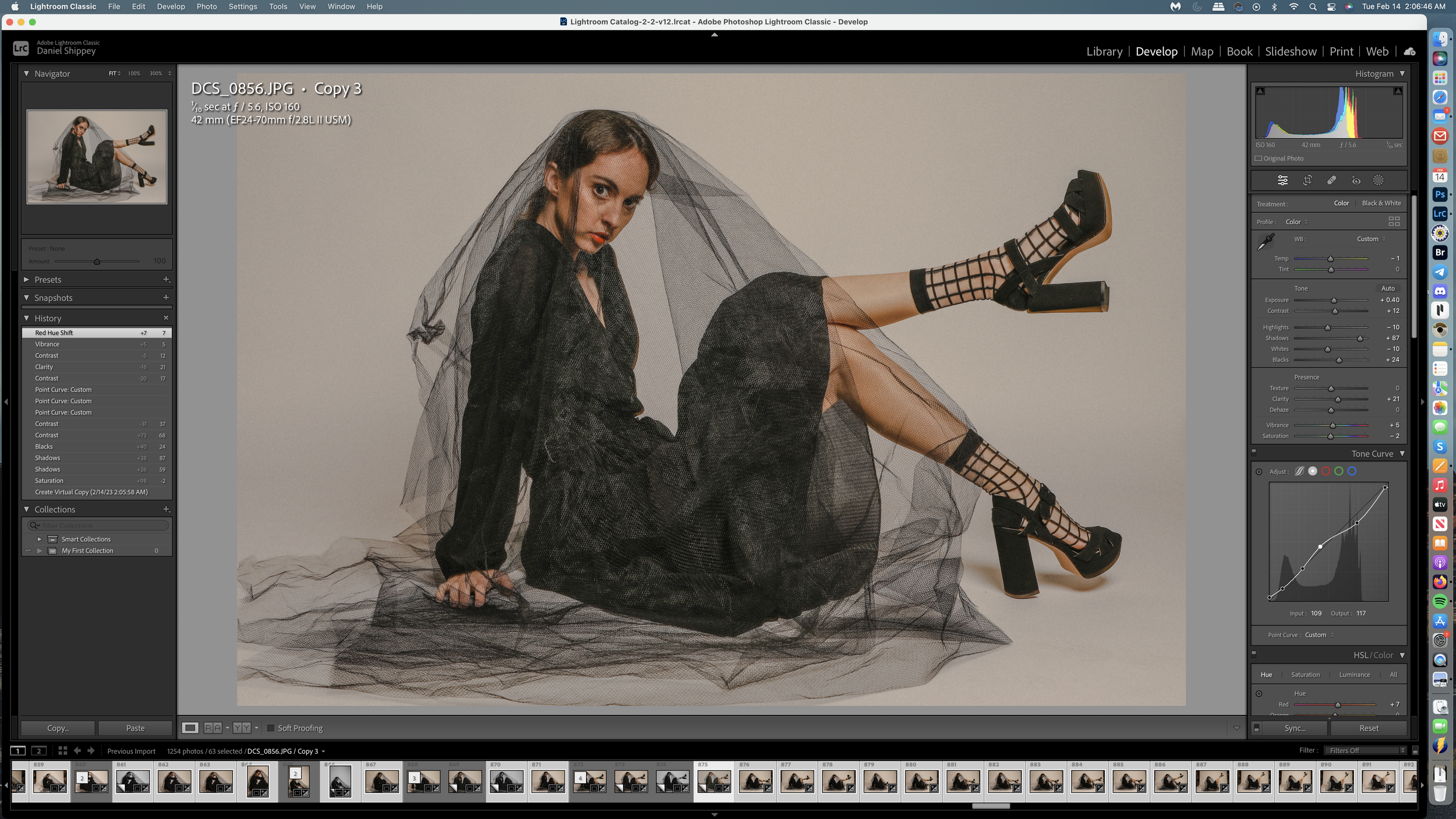Go back with filmstrip left arrow
The image size is (1456, 819).
pyautogui.click(x=77, y=751)
